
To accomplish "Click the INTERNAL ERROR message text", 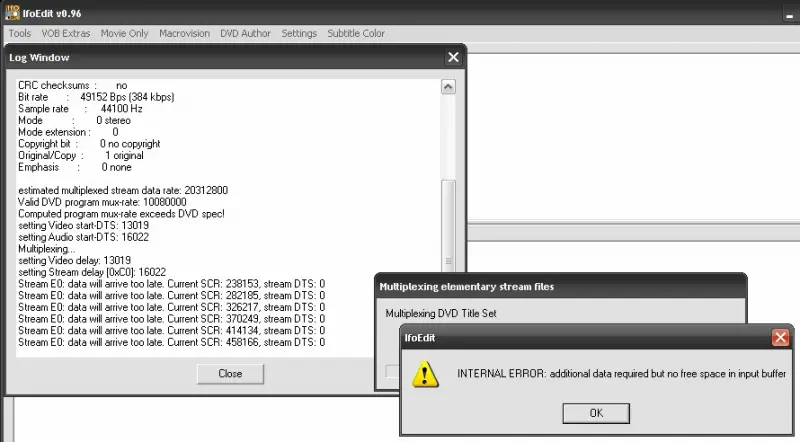I will click(621, 374).
